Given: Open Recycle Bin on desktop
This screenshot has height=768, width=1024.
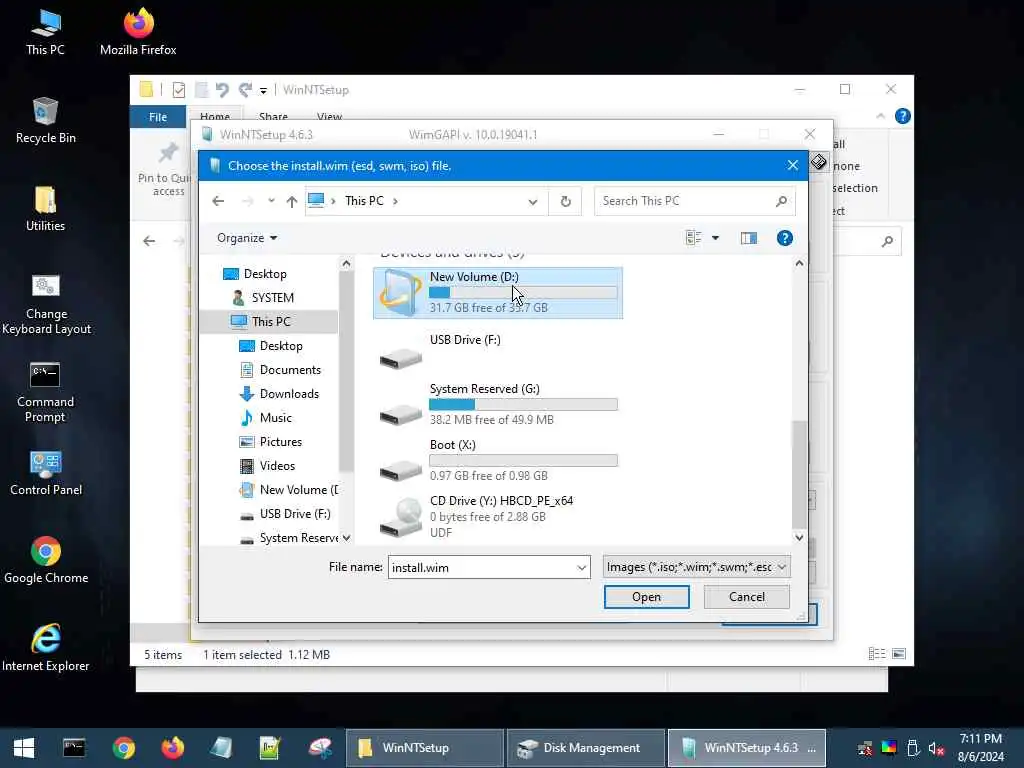Looking at the screenshot, I should [46, 121].
